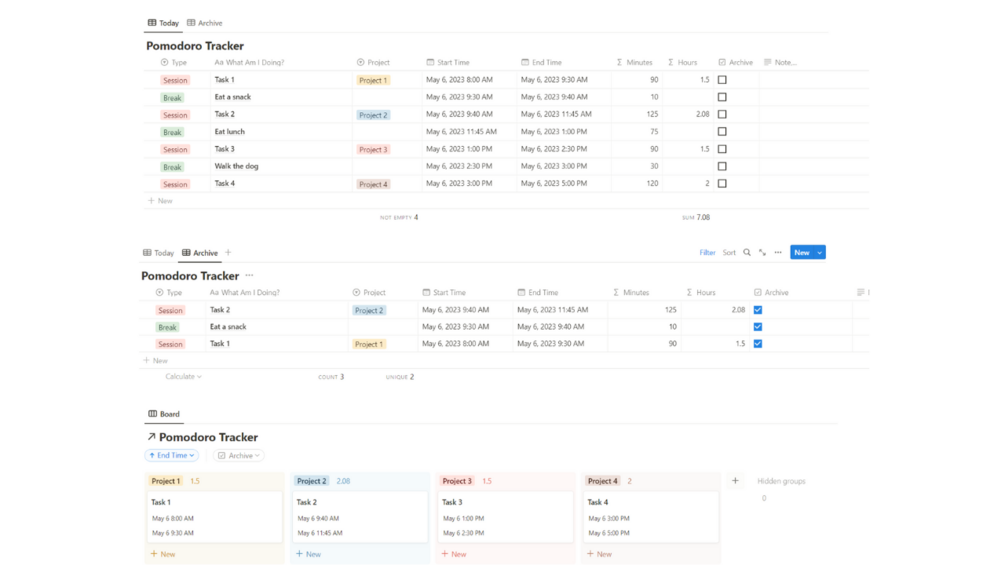Screen dimensions: 1005x565
Task: Click Hours column header in the Archive view table
Action: 701,292
